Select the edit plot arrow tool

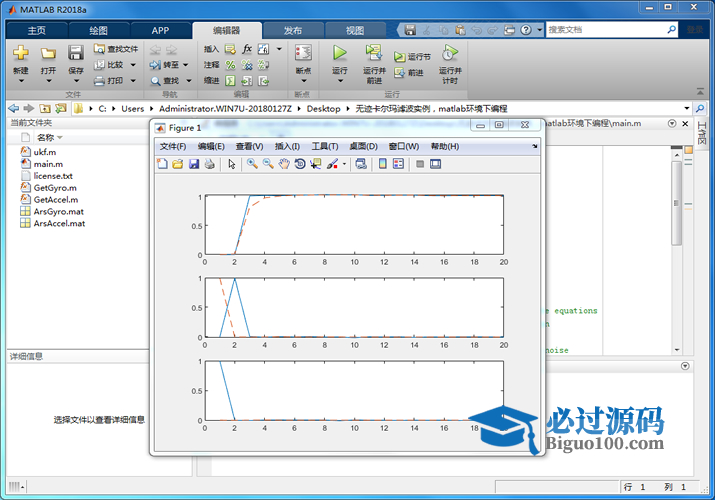(x=232, y=164)
